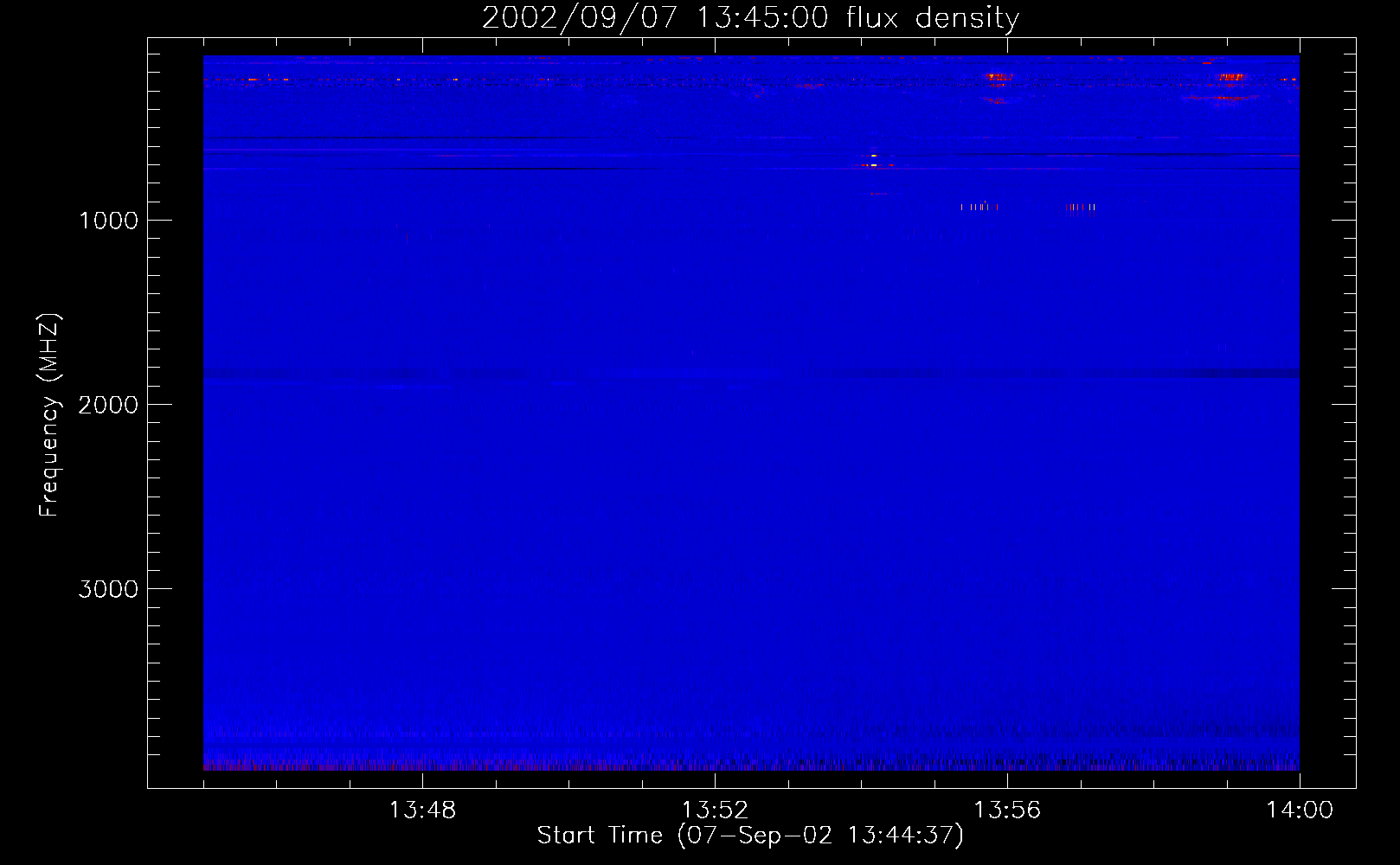The height and width of the screenshot is (865, 1400).
Task: Click the 'Start Time (07-Sep-02 13:44:37)' label
Action: click(x=750, y=836)
